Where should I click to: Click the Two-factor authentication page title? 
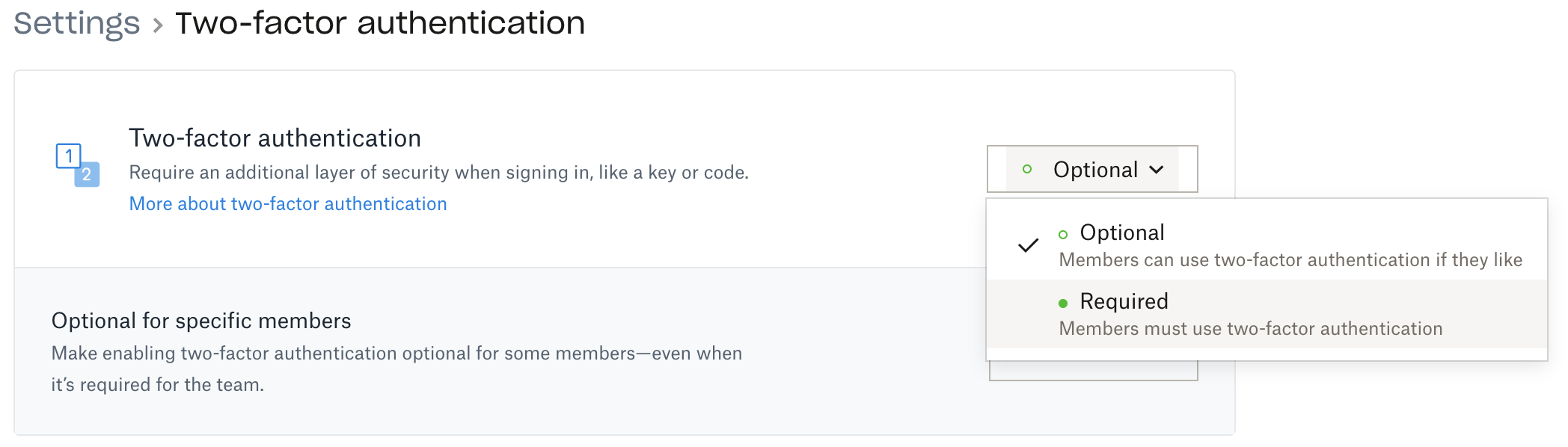tap(380, 23)
